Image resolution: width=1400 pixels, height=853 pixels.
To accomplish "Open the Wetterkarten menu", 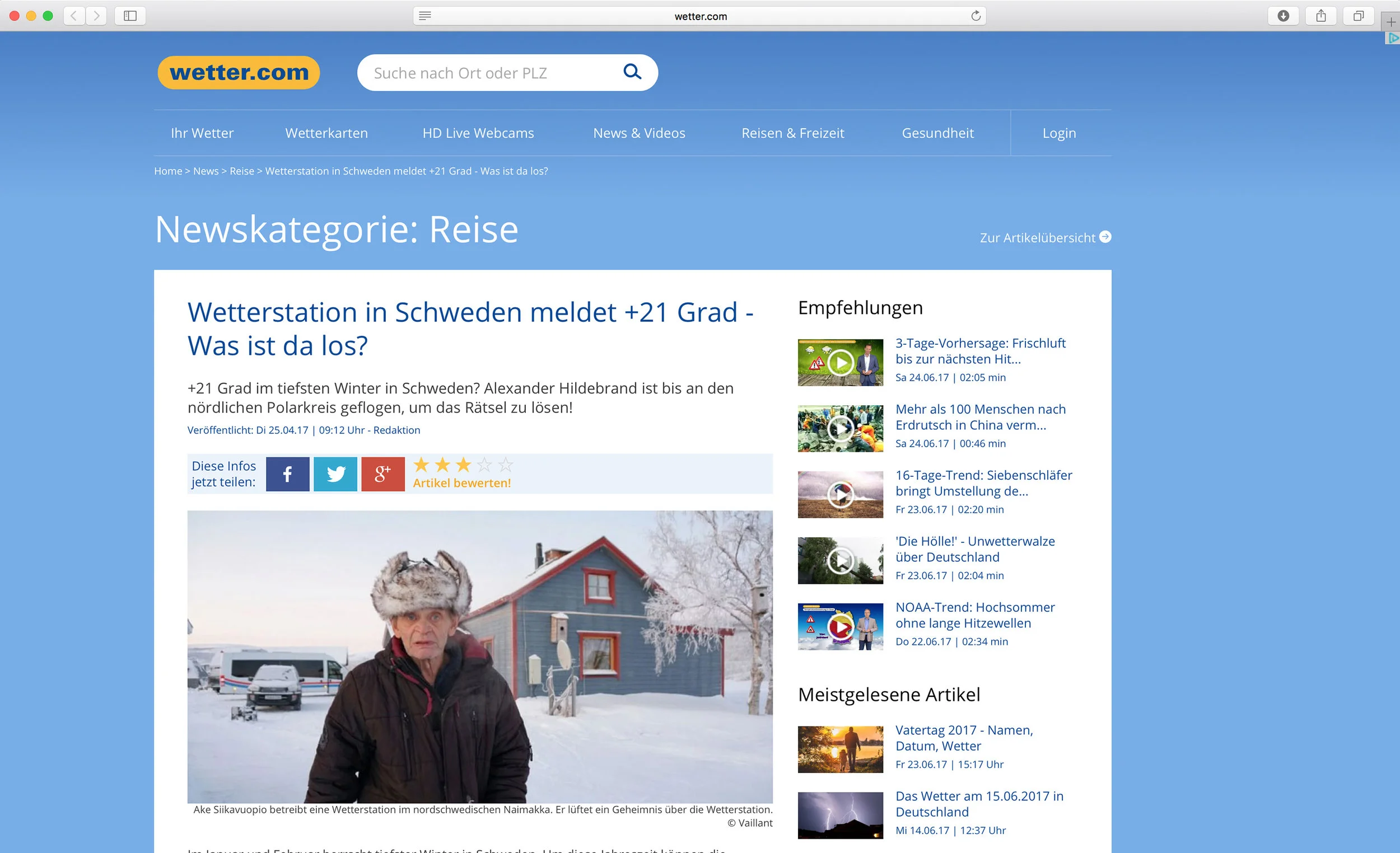I will coord(326,133).
